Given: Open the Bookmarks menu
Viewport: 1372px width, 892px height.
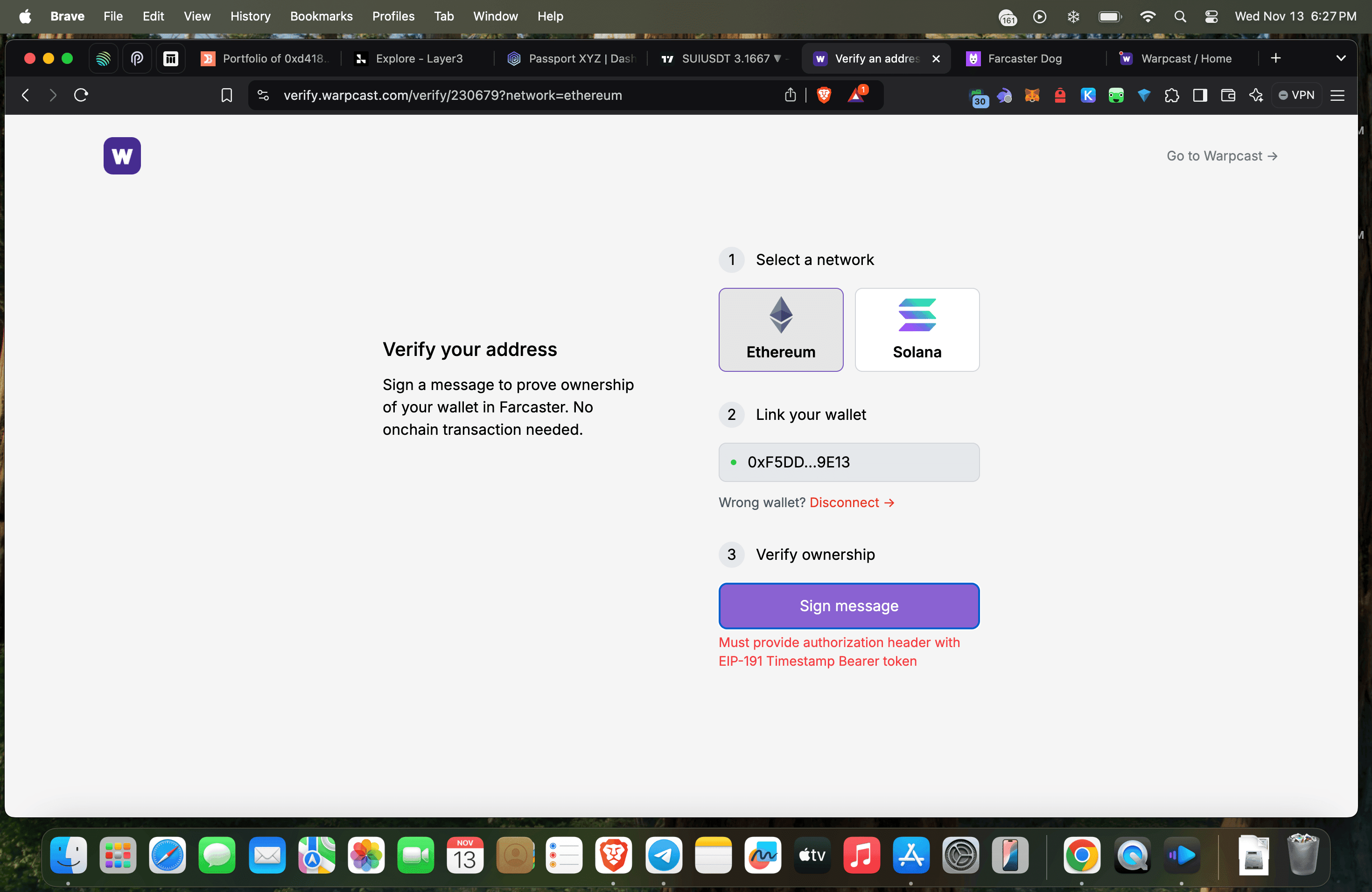Looking at the screenshot, I should tap(321, 16).
